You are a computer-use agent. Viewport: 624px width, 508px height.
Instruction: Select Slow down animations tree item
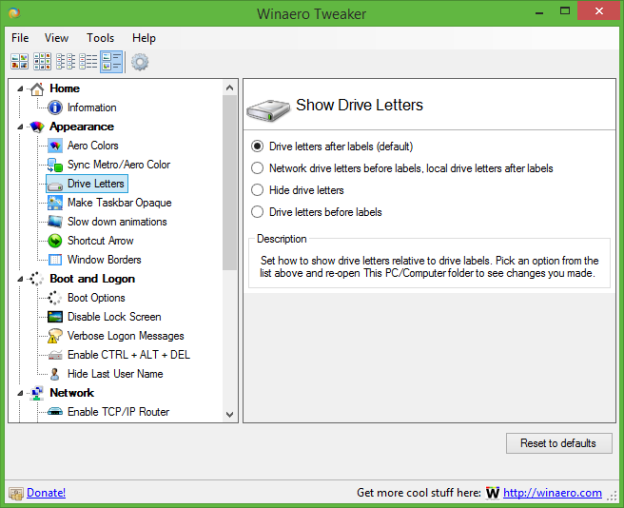point(117,222)
